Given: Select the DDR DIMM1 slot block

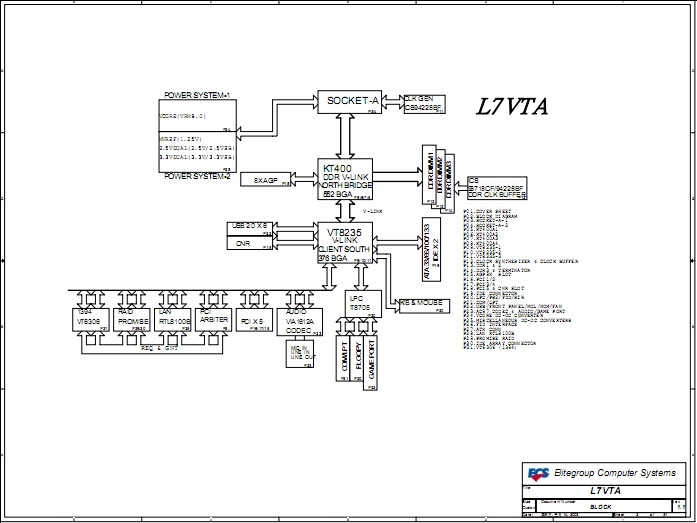Looking at the screenshot, I should [x=429, y=174].
